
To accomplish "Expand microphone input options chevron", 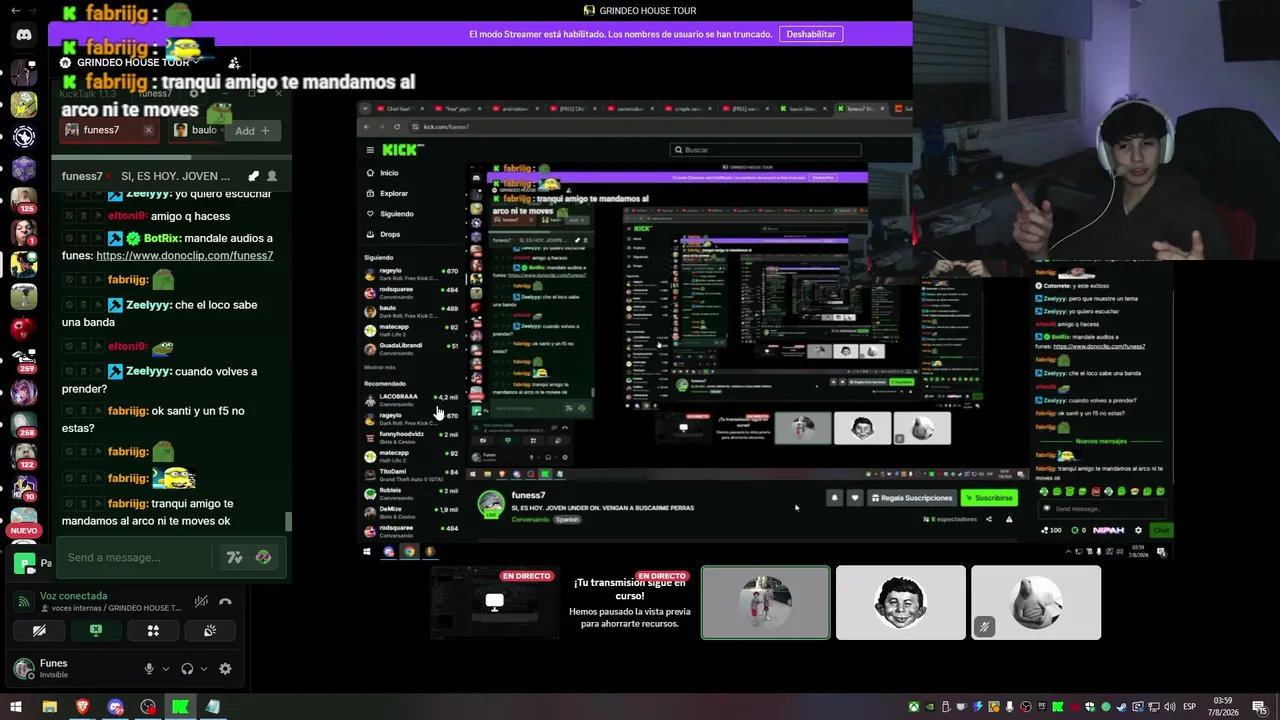I will [165, 669].
